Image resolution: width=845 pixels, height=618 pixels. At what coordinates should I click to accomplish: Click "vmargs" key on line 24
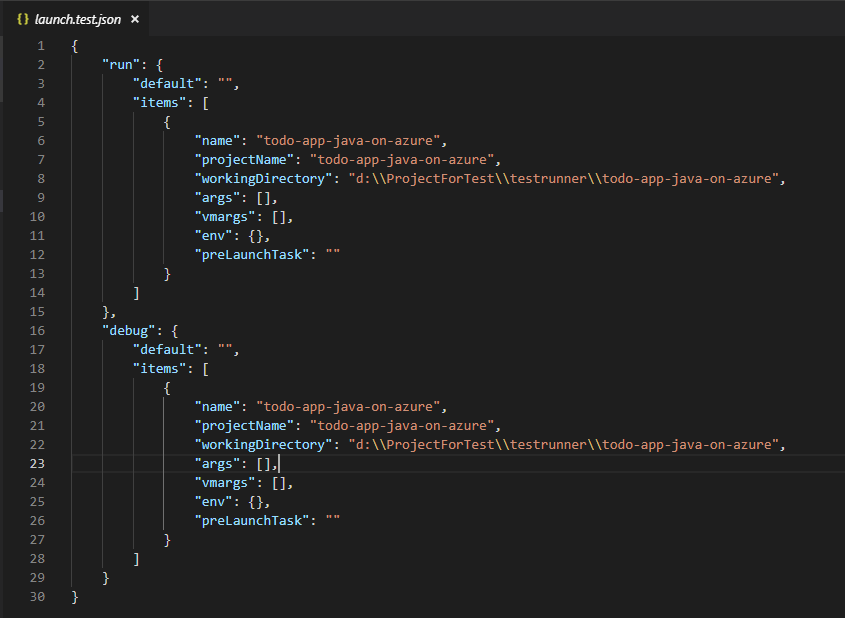[225, 483]
